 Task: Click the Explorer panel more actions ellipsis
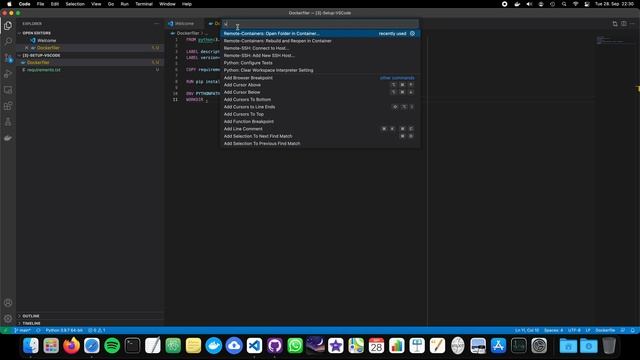(156, 24)
